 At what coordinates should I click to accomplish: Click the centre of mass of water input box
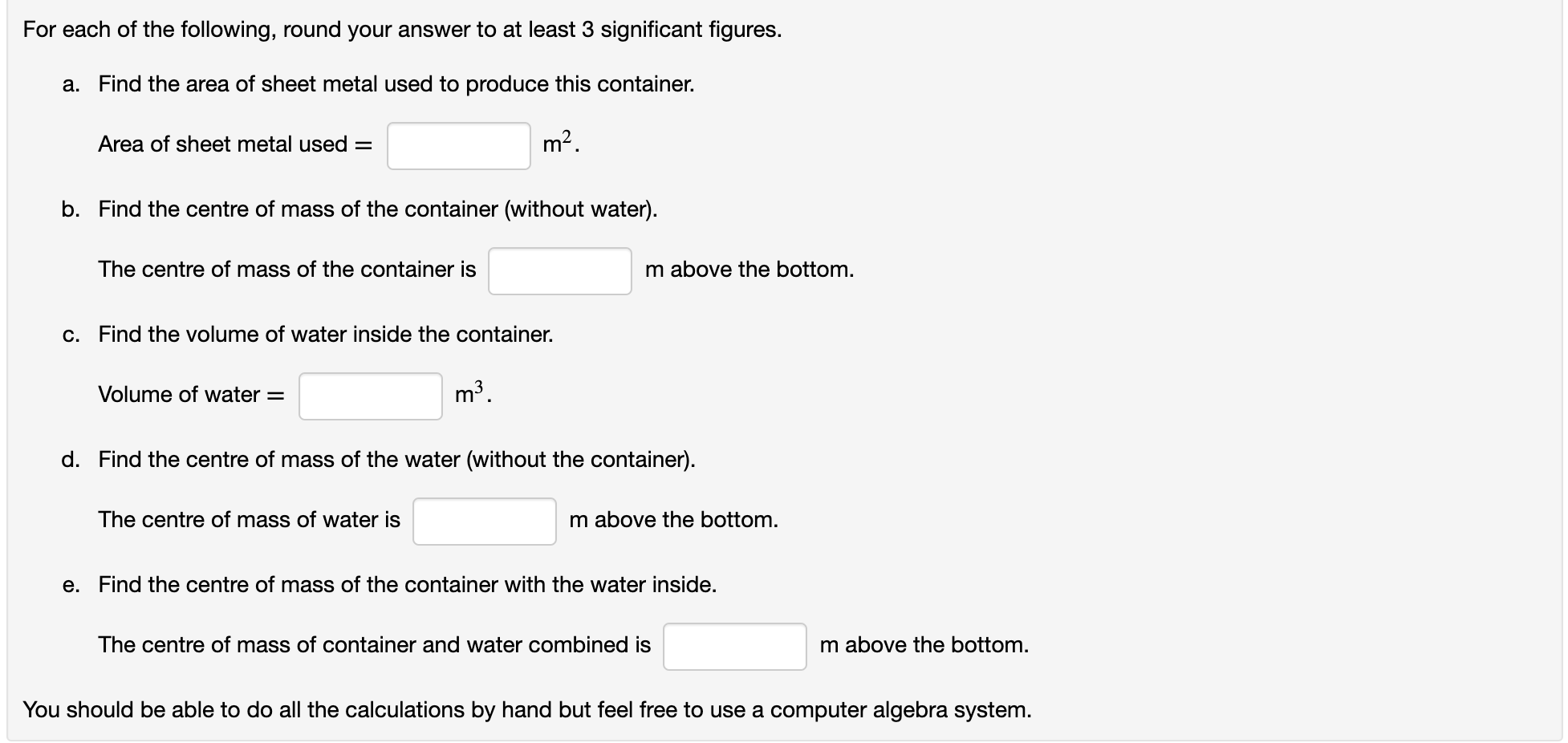484,521
